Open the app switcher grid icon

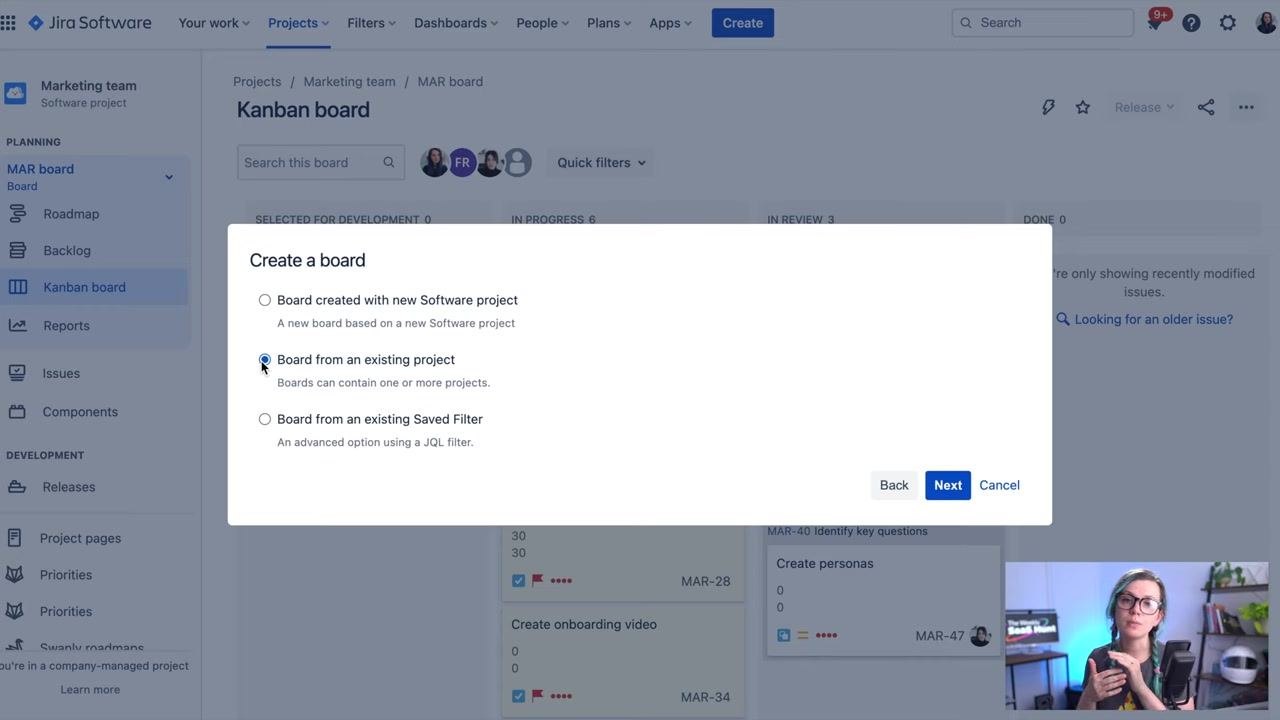coord(8,22)
